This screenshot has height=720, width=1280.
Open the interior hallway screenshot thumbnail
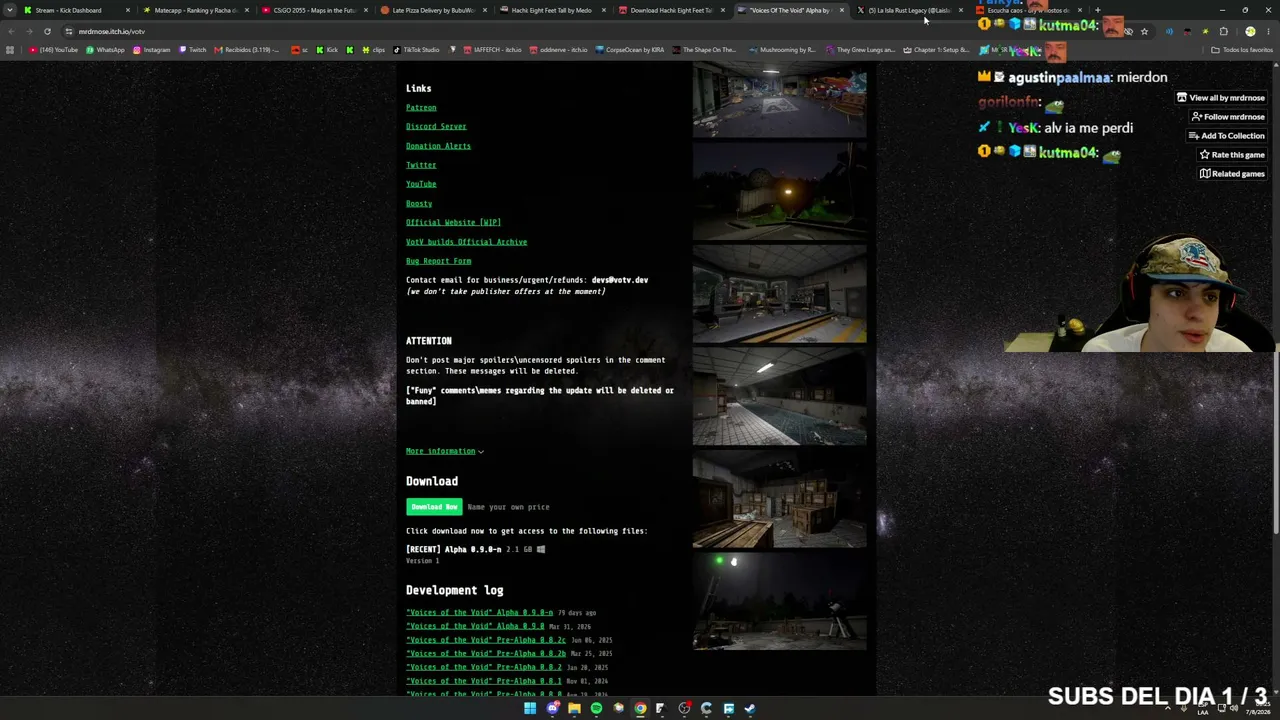780,294
